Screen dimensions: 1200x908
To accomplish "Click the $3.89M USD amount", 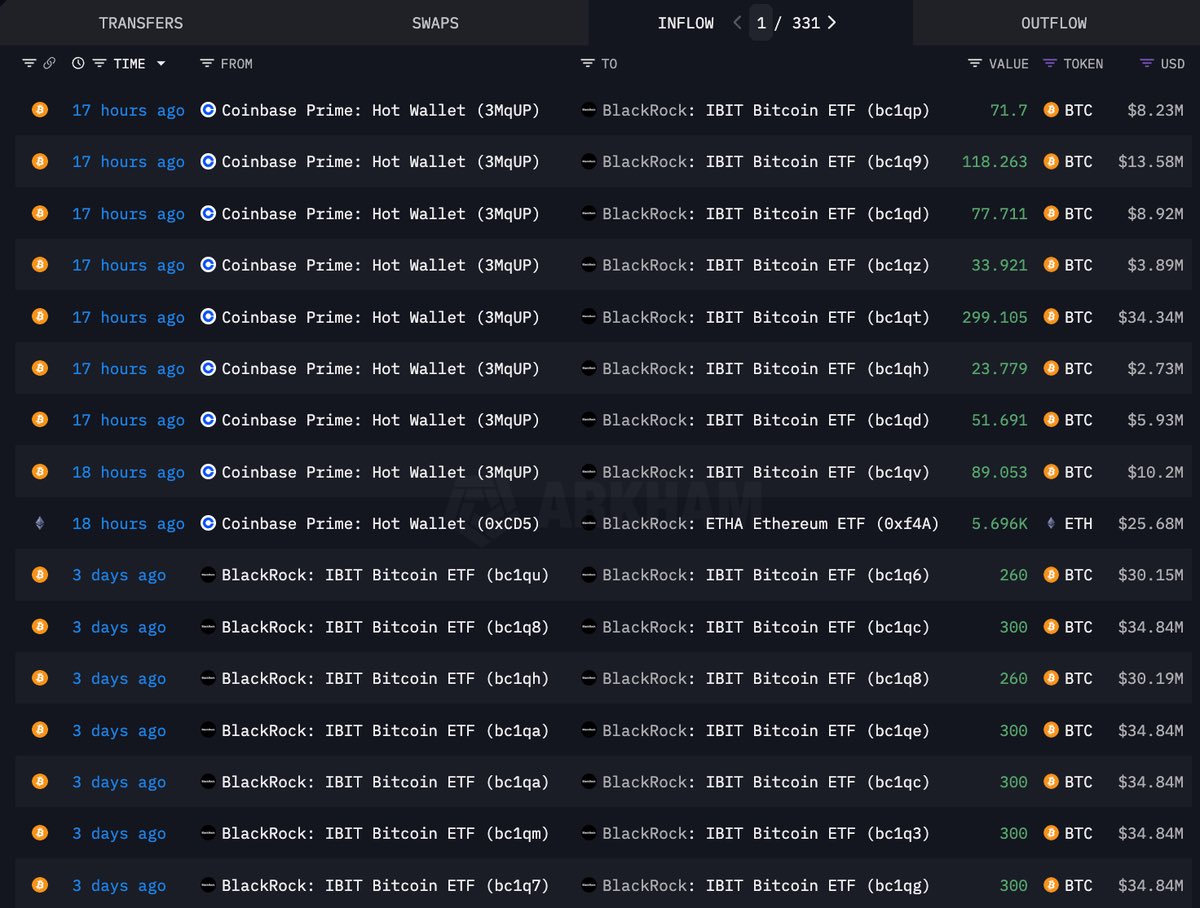I will [1156, 265].
